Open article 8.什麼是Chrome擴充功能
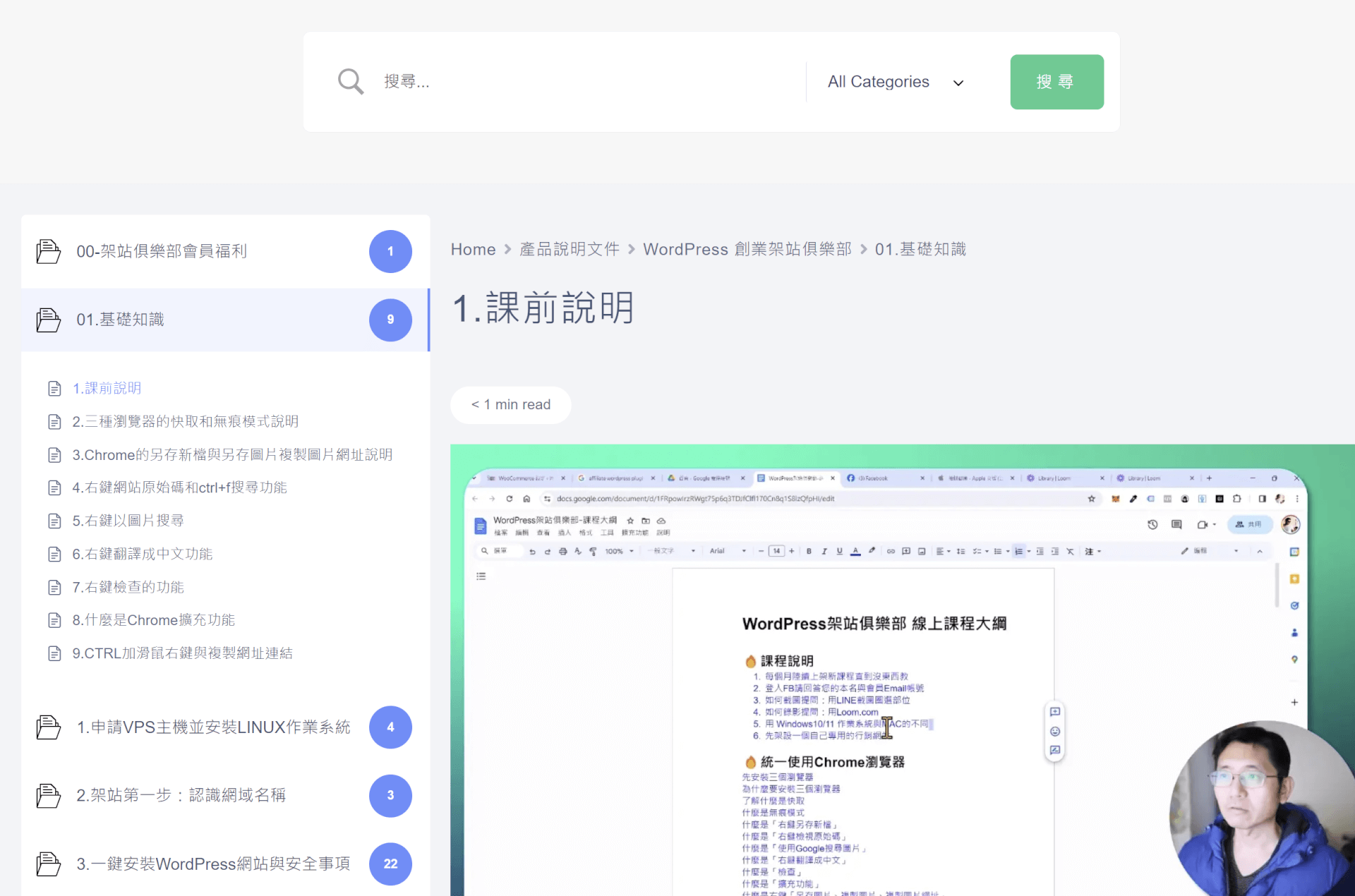The width and height of the screenshot is (1355, 896). pos(153,620)
